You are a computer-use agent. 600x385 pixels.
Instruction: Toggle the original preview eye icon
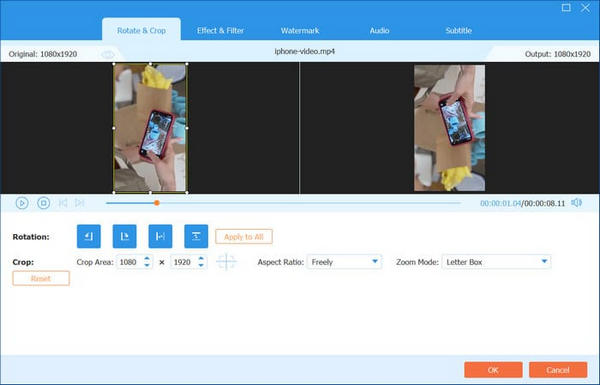108,54
